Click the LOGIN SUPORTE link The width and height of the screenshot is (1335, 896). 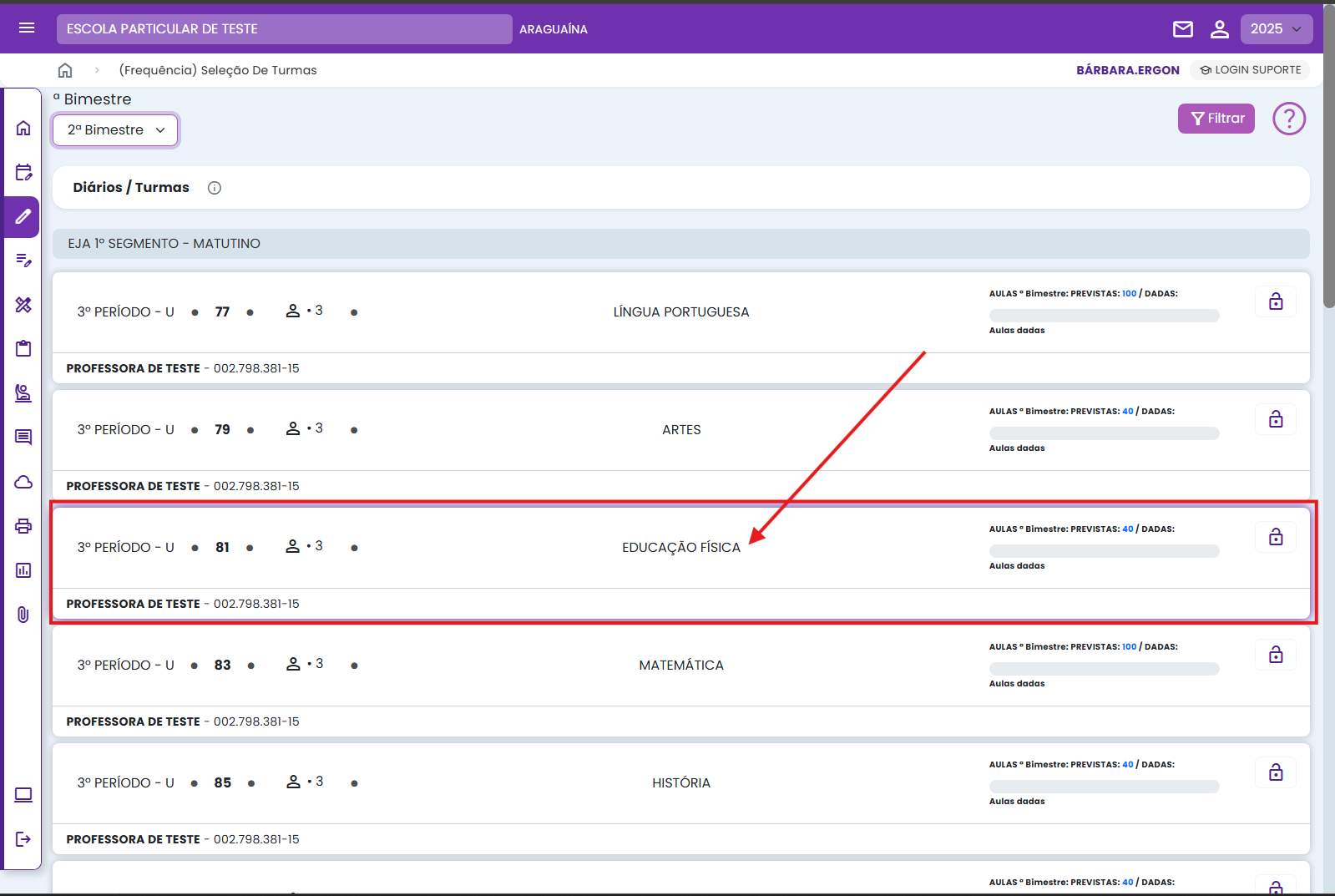[x=1250, y=70]
